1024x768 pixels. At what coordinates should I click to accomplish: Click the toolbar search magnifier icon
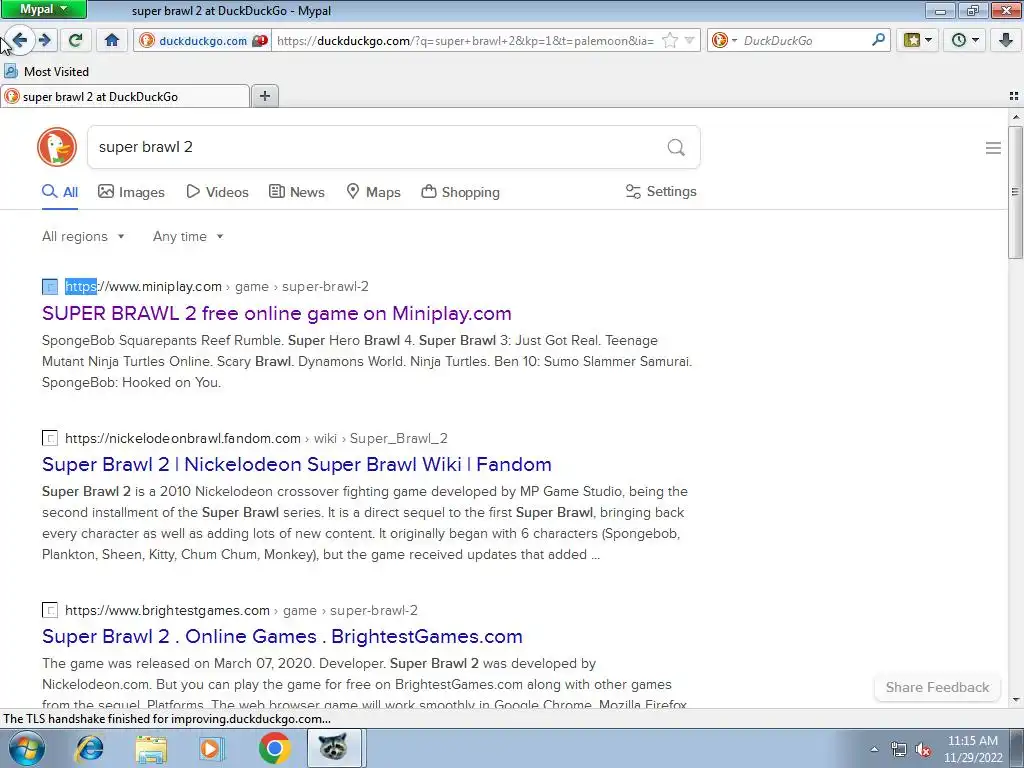click(878, 40)
